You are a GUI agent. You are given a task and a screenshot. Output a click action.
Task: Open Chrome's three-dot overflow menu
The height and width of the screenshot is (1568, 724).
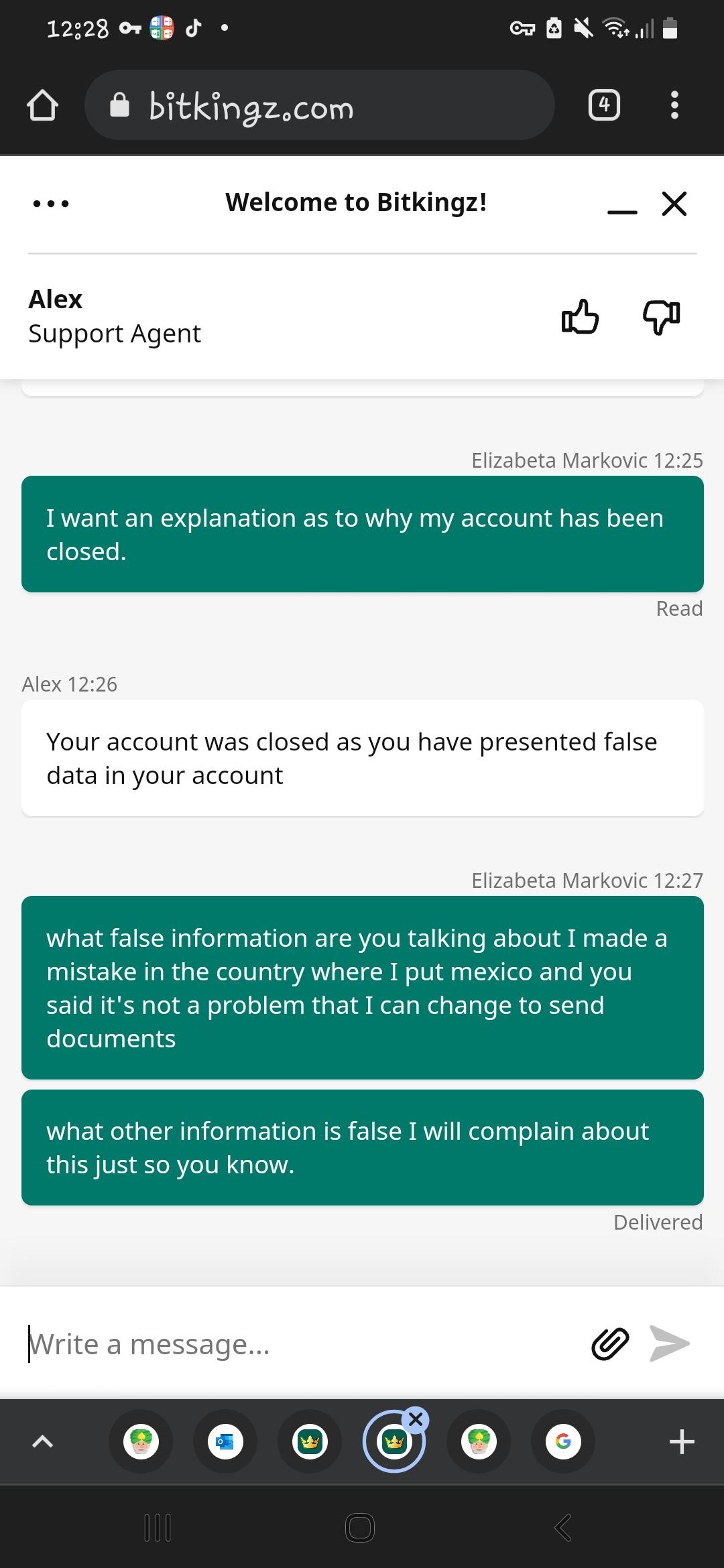coord(674,105)
